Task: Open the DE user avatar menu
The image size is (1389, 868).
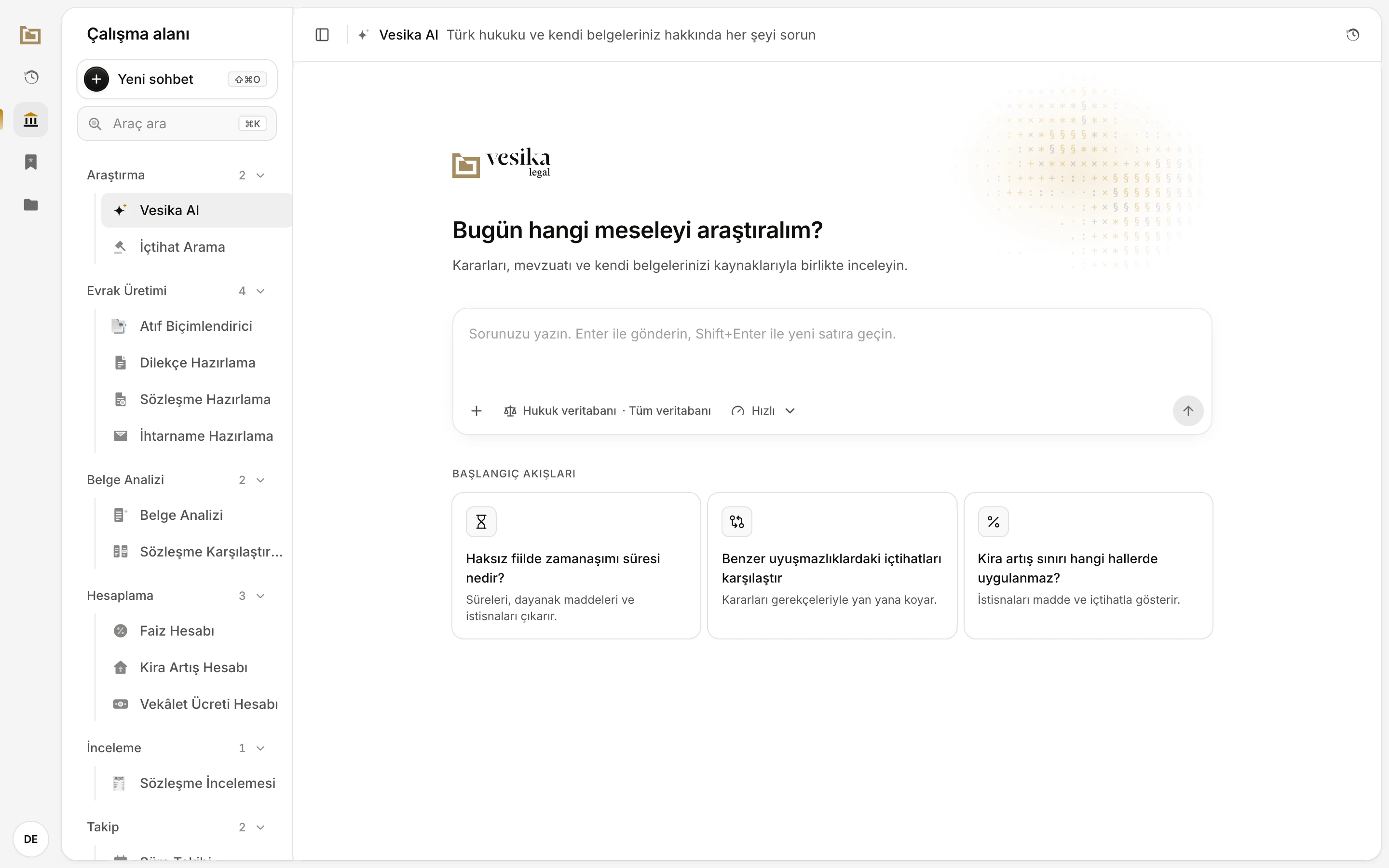Action: pyautogui.click(x=31, y=839)
